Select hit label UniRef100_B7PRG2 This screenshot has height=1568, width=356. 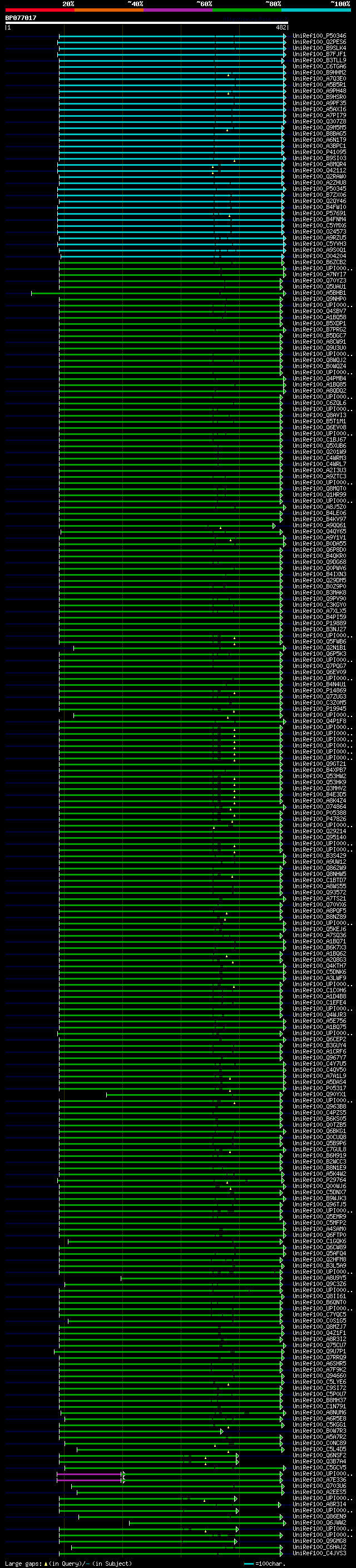[319, 329]
